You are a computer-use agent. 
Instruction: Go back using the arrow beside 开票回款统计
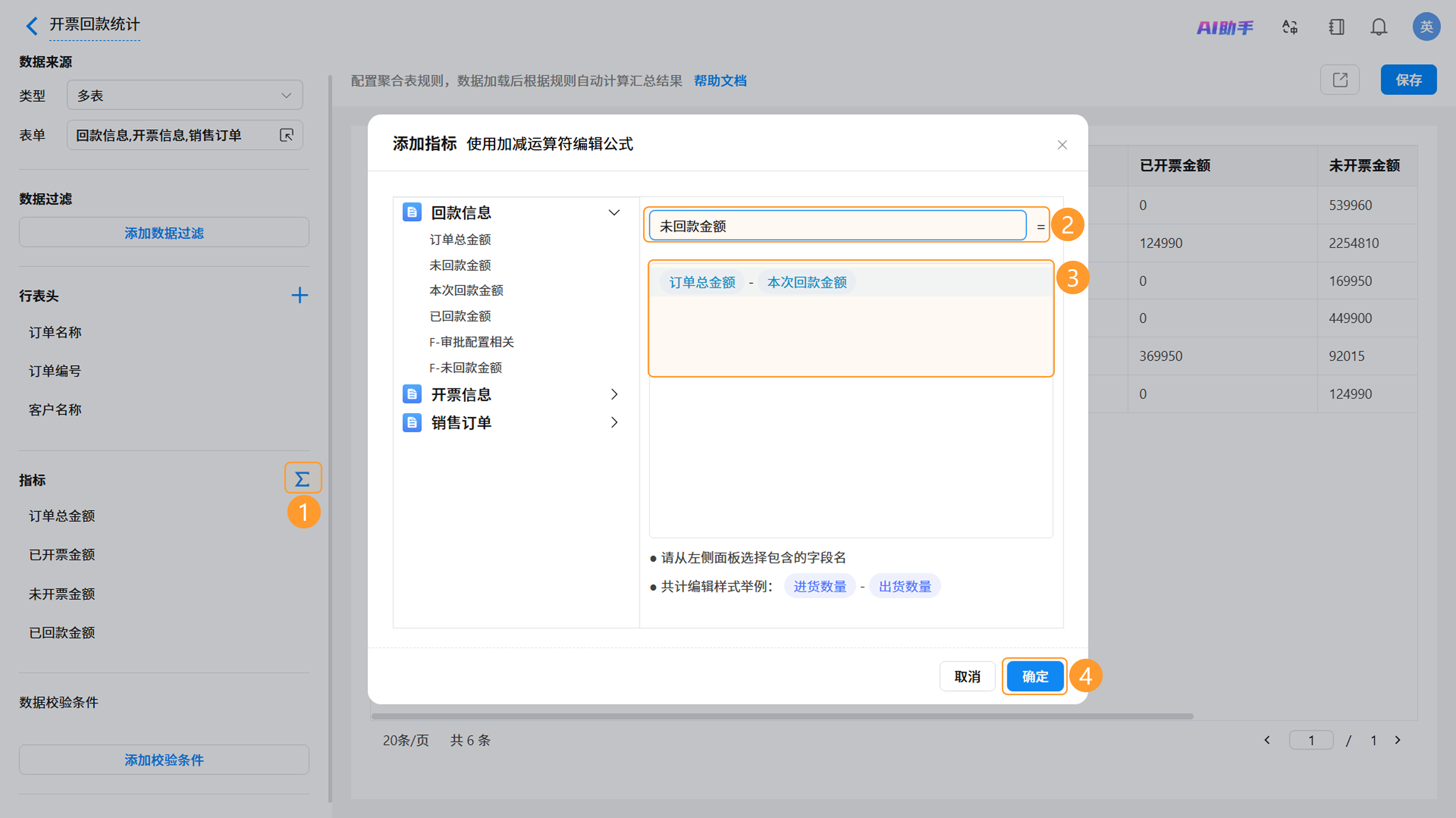[32, 26]
